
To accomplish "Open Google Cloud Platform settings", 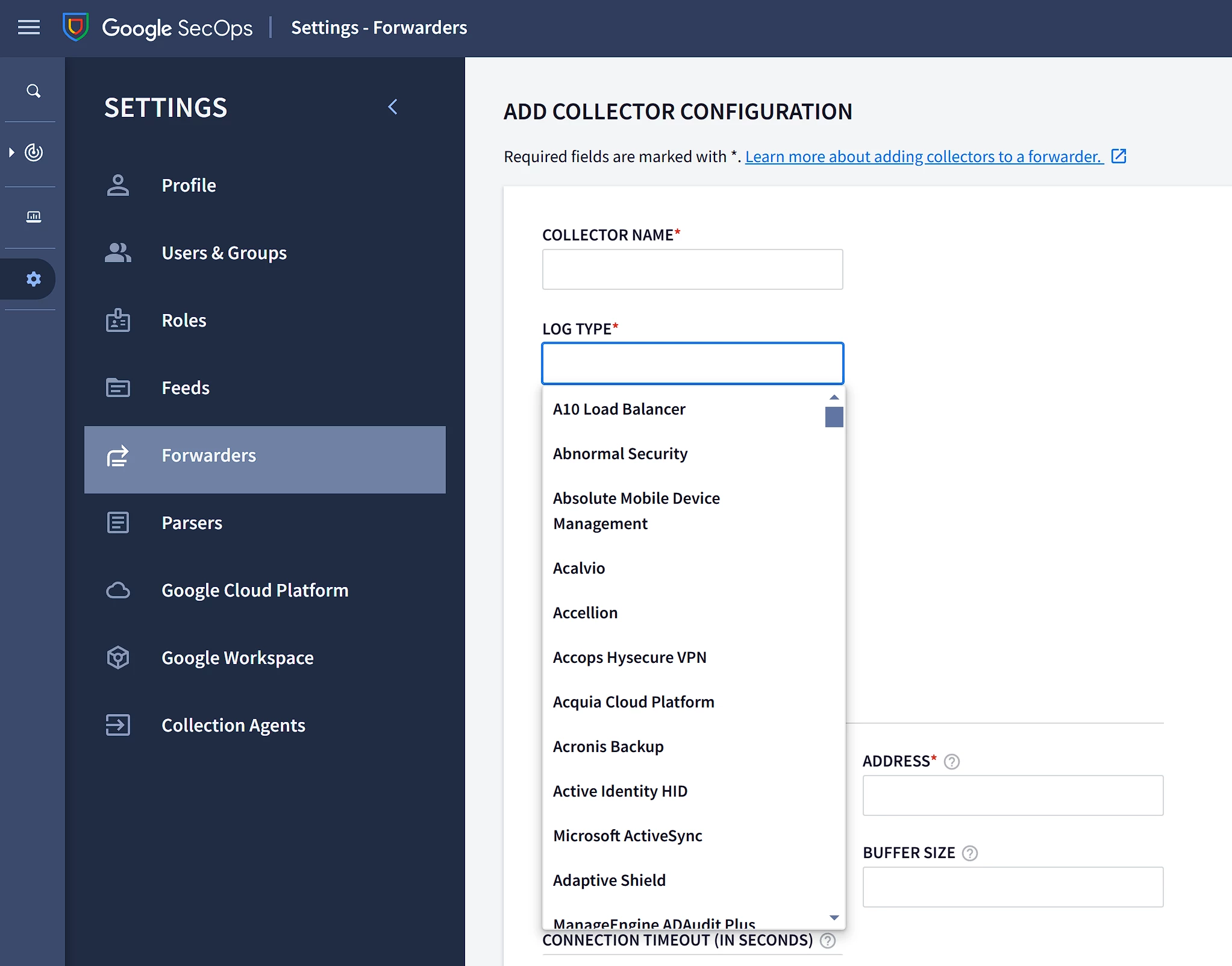I will (265, 591).
